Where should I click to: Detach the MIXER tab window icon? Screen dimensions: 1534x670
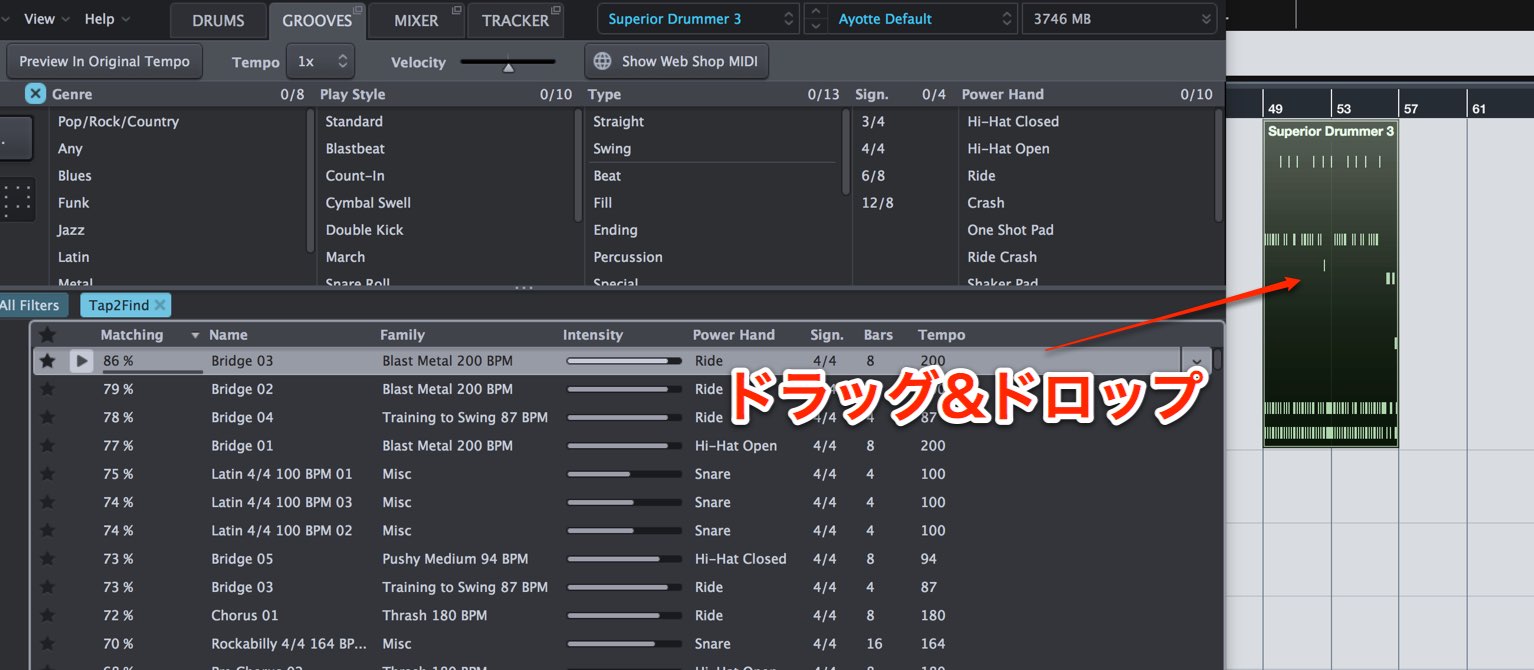457,10
